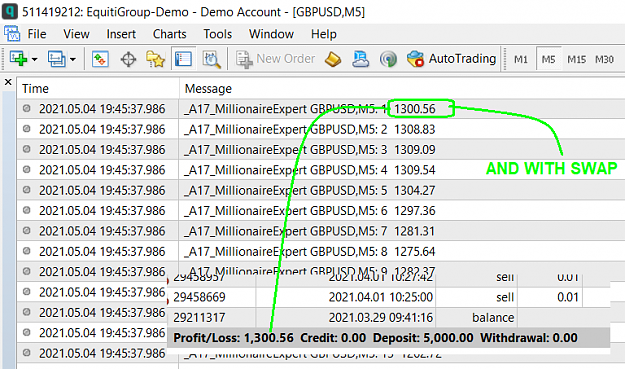
Task: Click the timestamp on the 1297.36 row
Action: point(102,210)
